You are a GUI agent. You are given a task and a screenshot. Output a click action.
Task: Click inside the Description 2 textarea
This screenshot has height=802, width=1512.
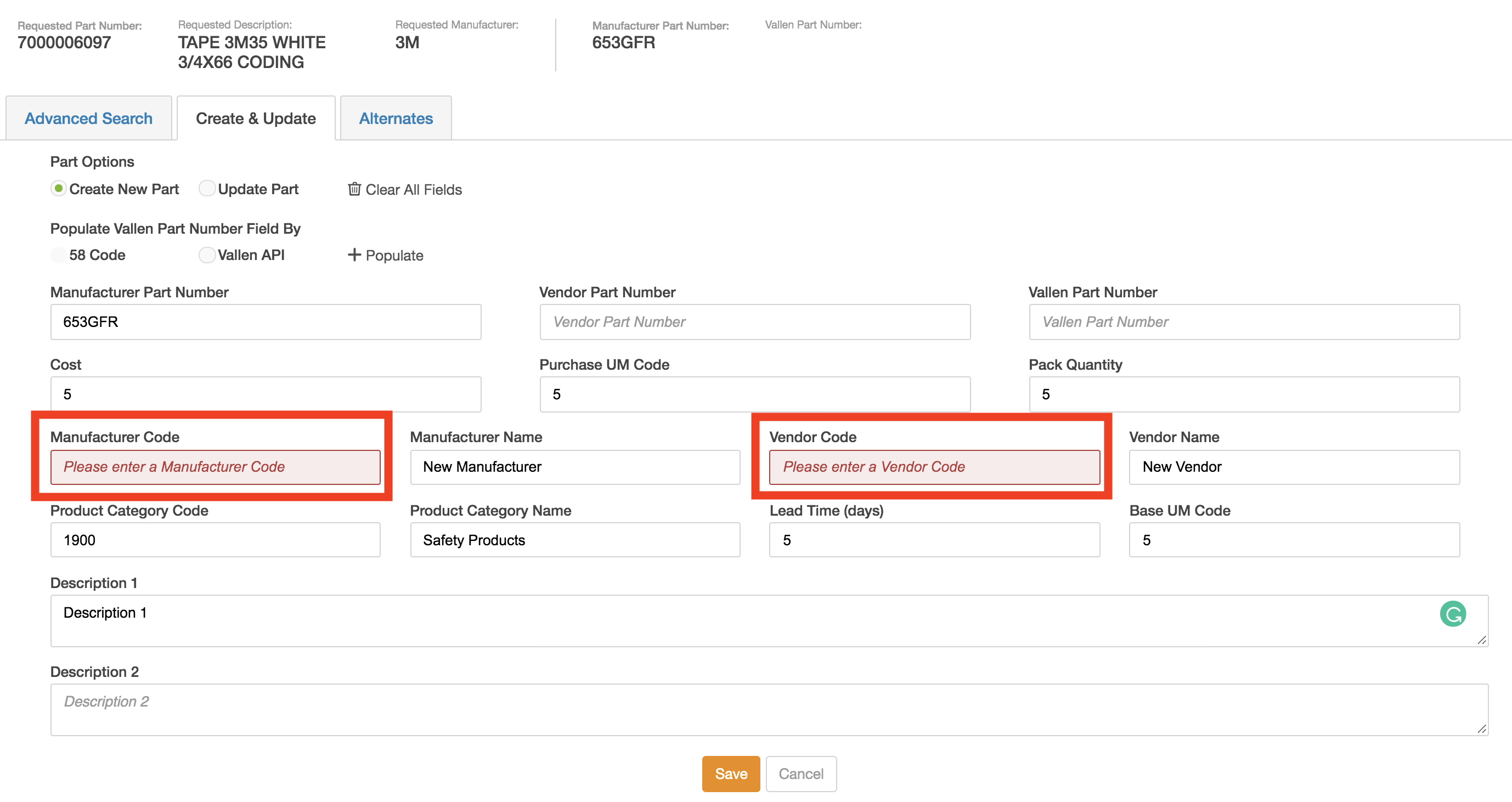point(763,710)
